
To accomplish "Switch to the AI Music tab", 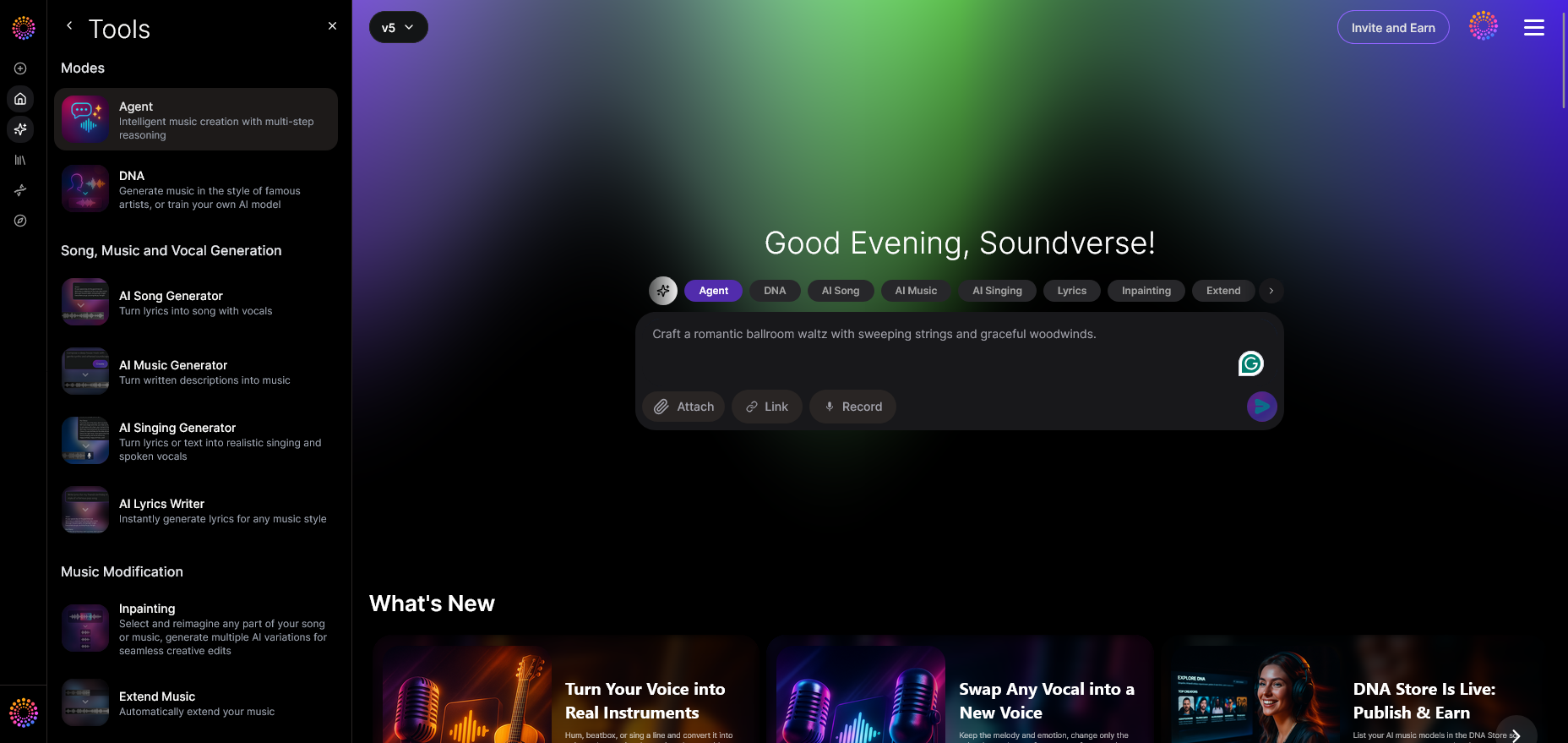I will pos(916,291).
